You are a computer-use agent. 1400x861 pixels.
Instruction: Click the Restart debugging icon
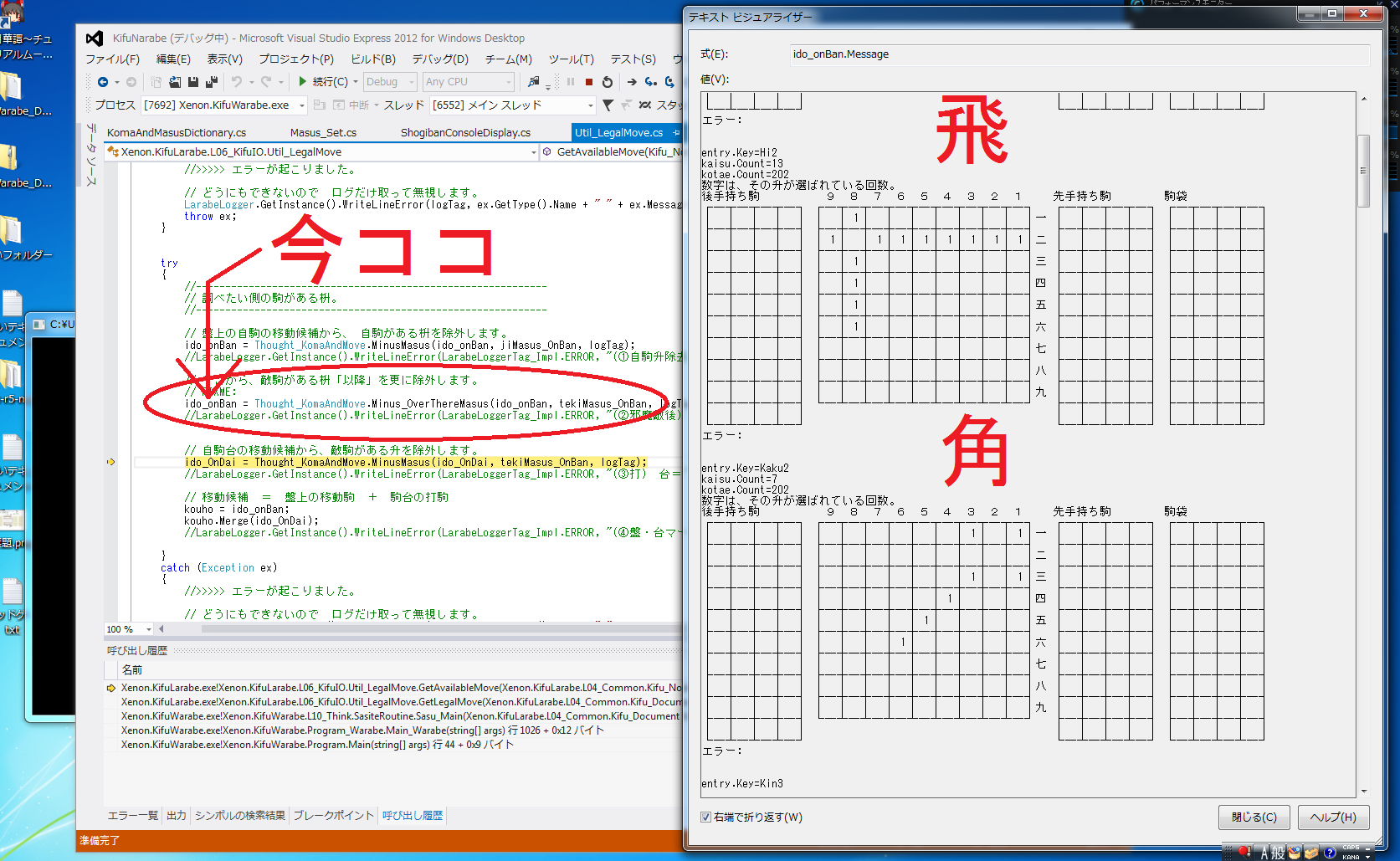tap(608, 82)
